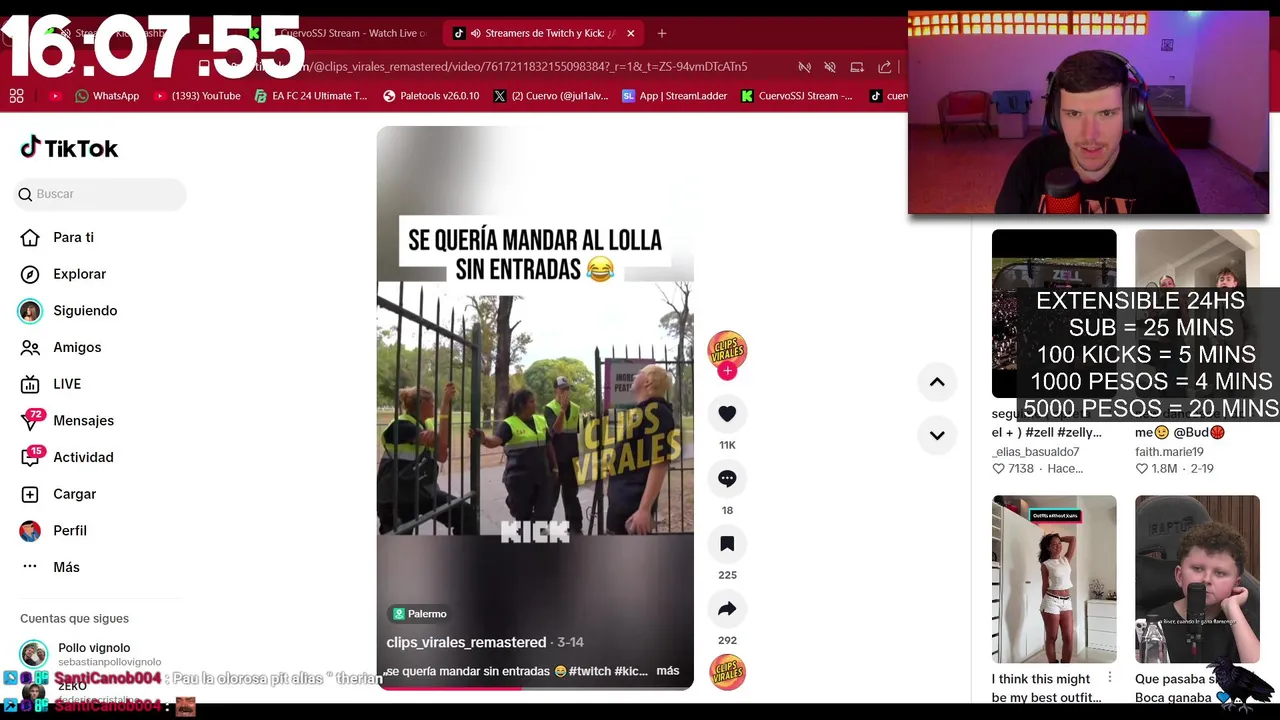1280x720 pixels.
Task: Switch to CuervoSSJ Stream - Watch Live tab
Action: click(x=340, y=33)
